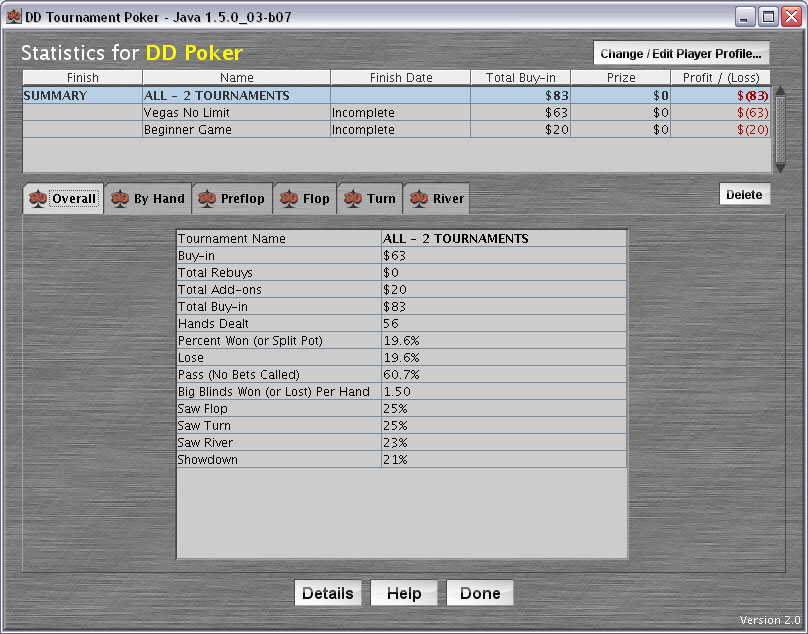Click the DD Poker title bar icon
This screenshot has height=634, width=808.
14,17
